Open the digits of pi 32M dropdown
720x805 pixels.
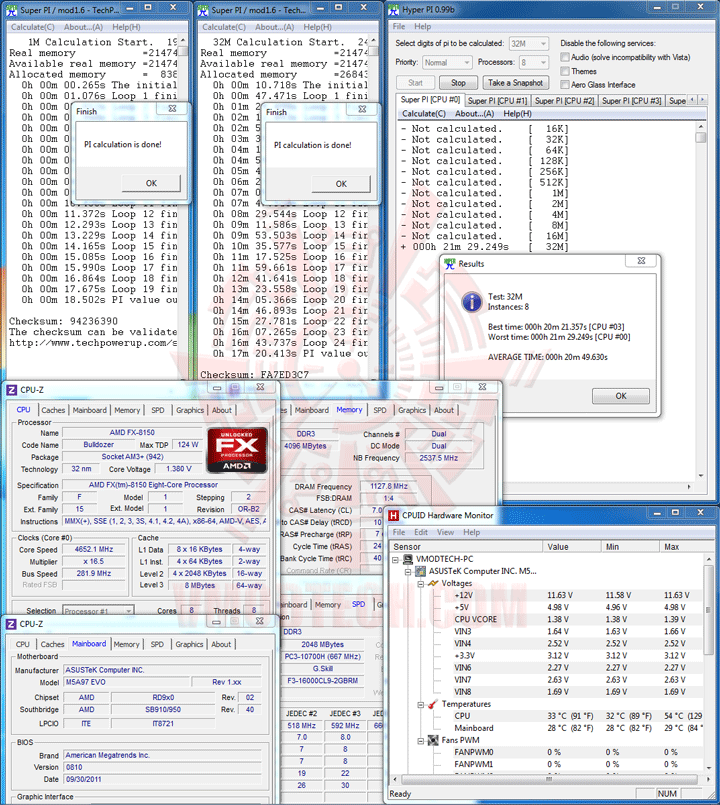[528, 44]
